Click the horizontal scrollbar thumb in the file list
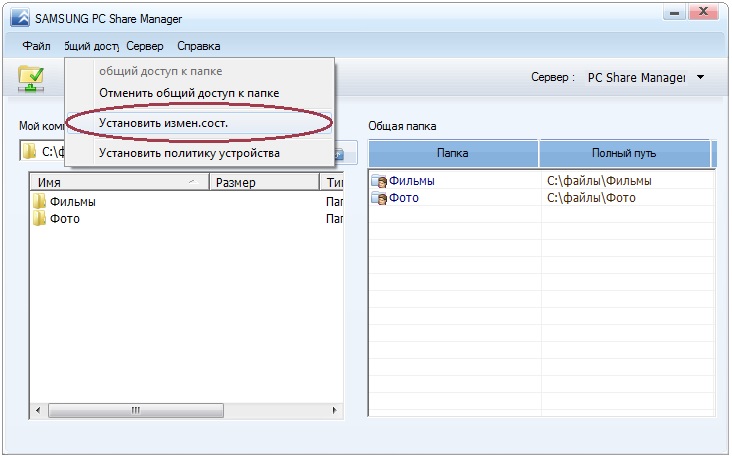Screen dimensions: 732x458 136,410
